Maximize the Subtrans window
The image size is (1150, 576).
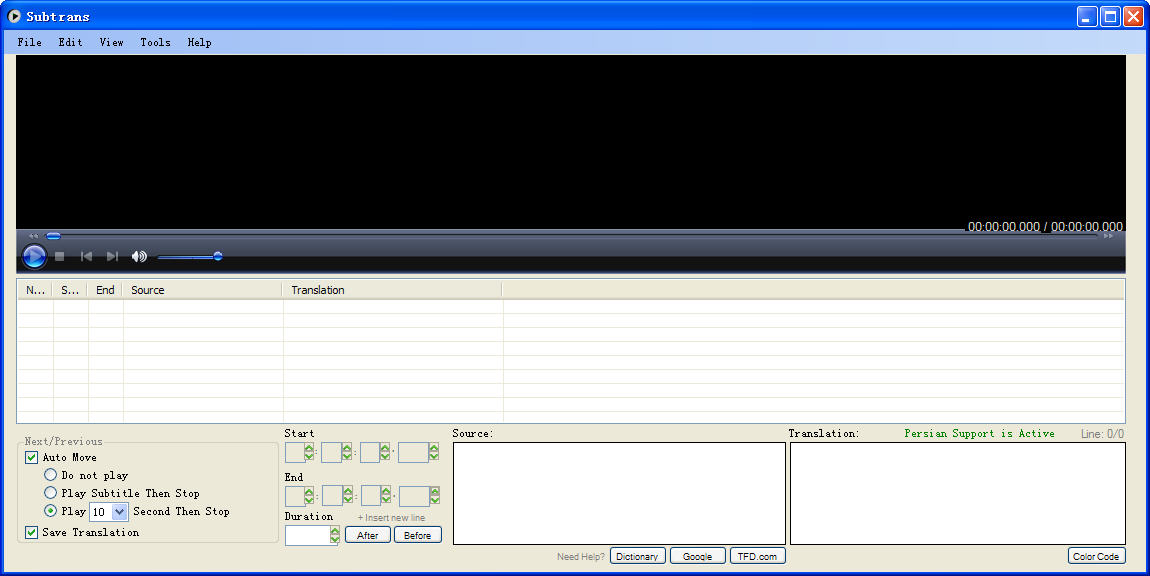(x=1110, y=16)
